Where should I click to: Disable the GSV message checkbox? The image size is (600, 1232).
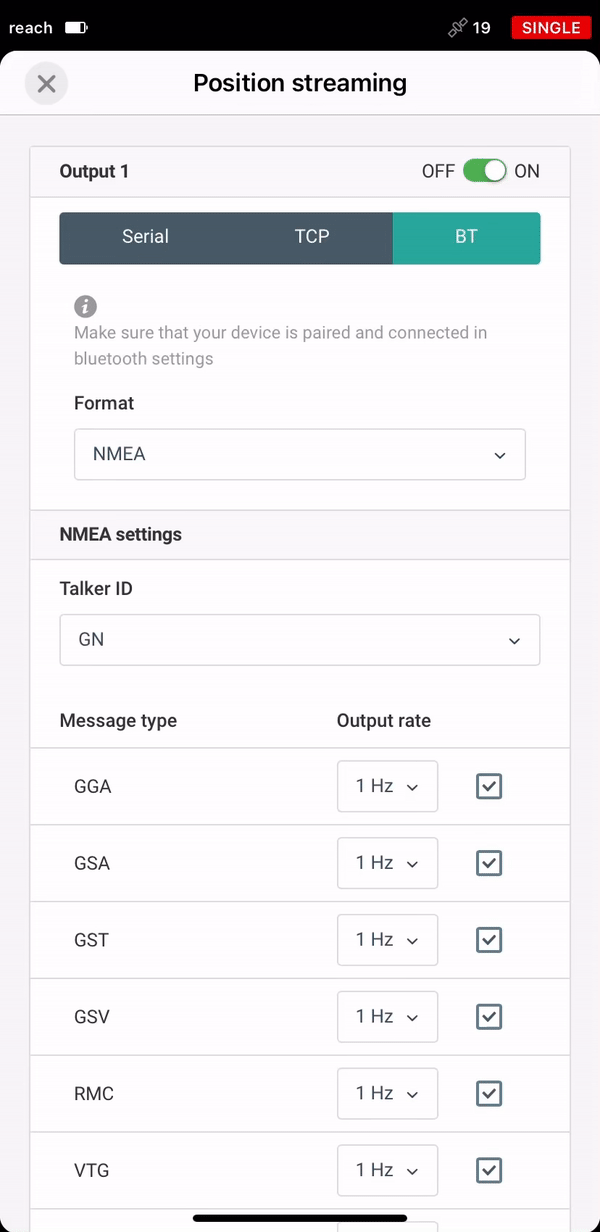pos(489,1017)
